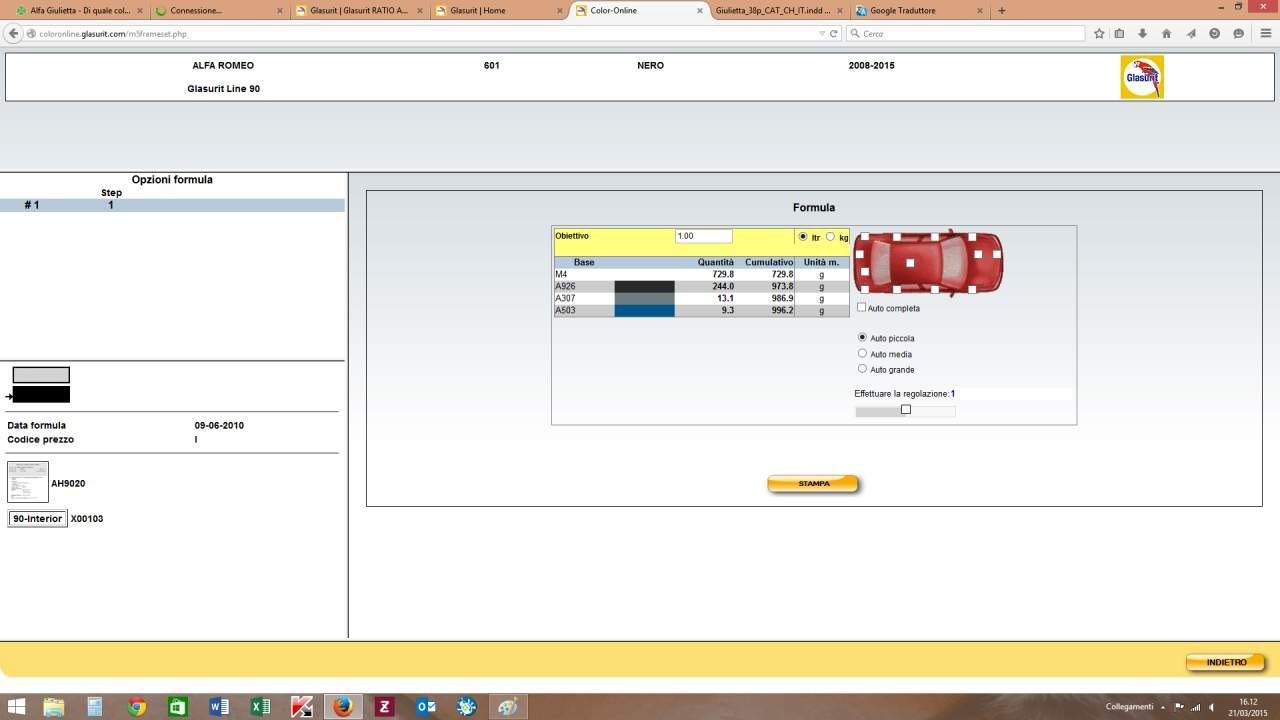Image resolution: width=1280 pixels, height=720 pixels.
Task: Click the black A926 color swatch
Action: point(644,287)
